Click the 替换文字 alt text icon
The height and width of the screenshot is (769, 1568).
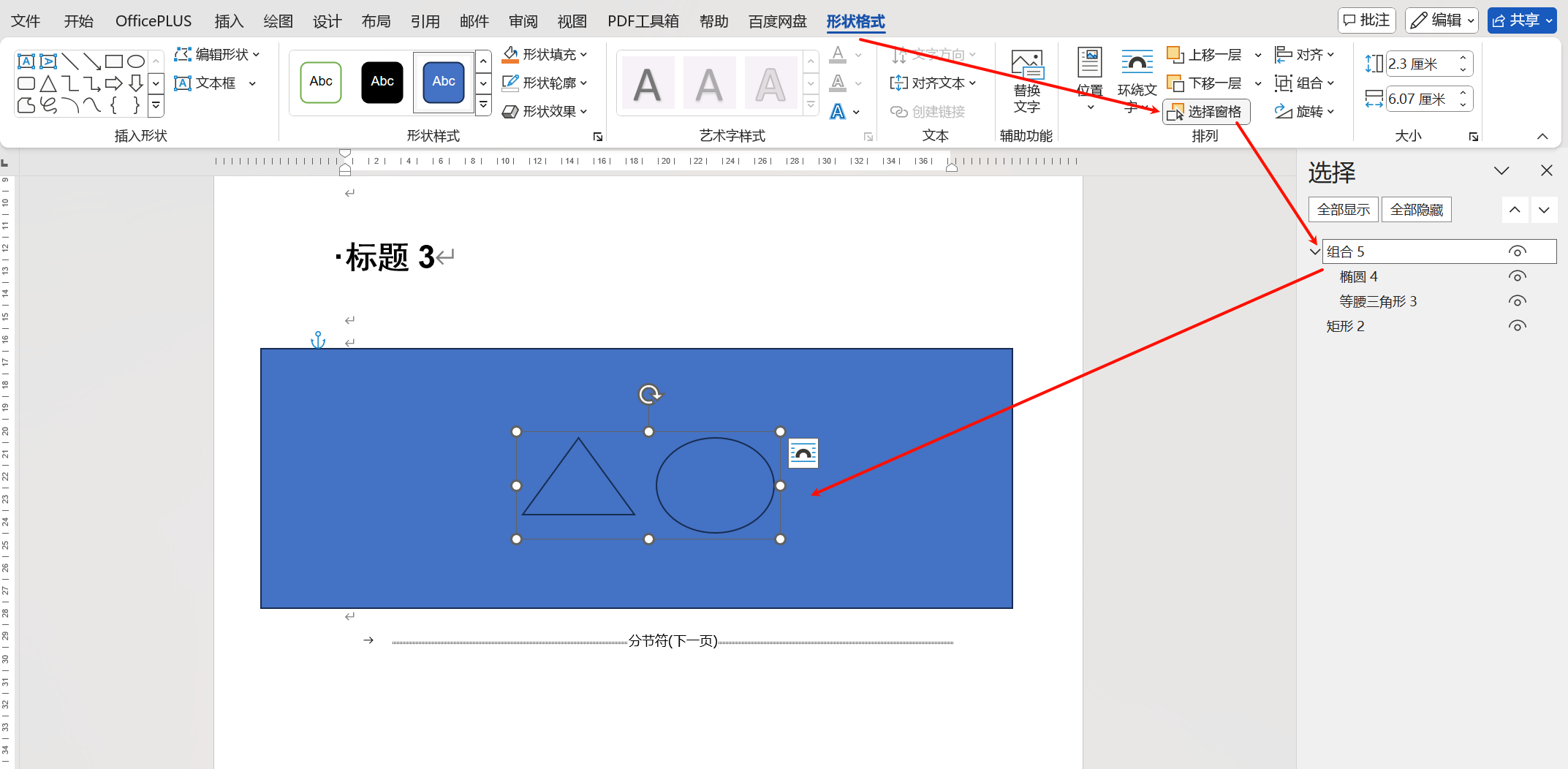point(1026,65)
